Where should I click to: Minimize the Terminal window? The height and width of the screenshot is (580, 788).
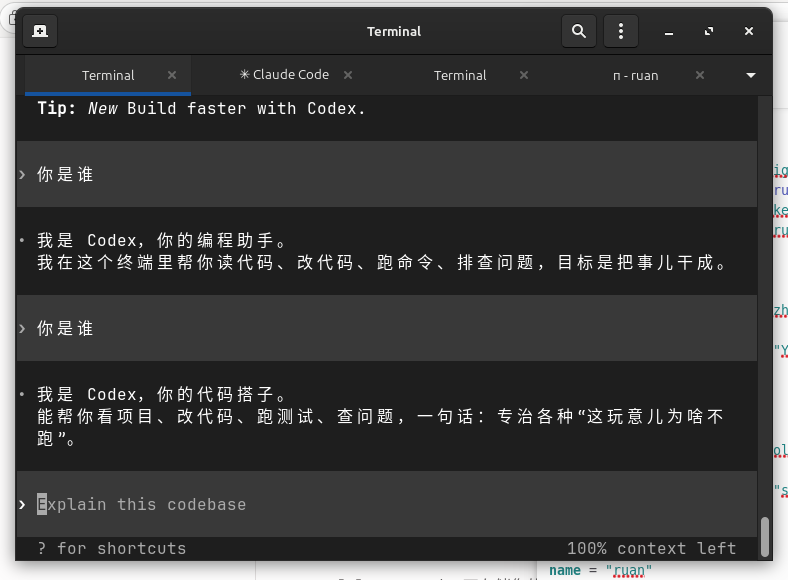coord(669,32)
